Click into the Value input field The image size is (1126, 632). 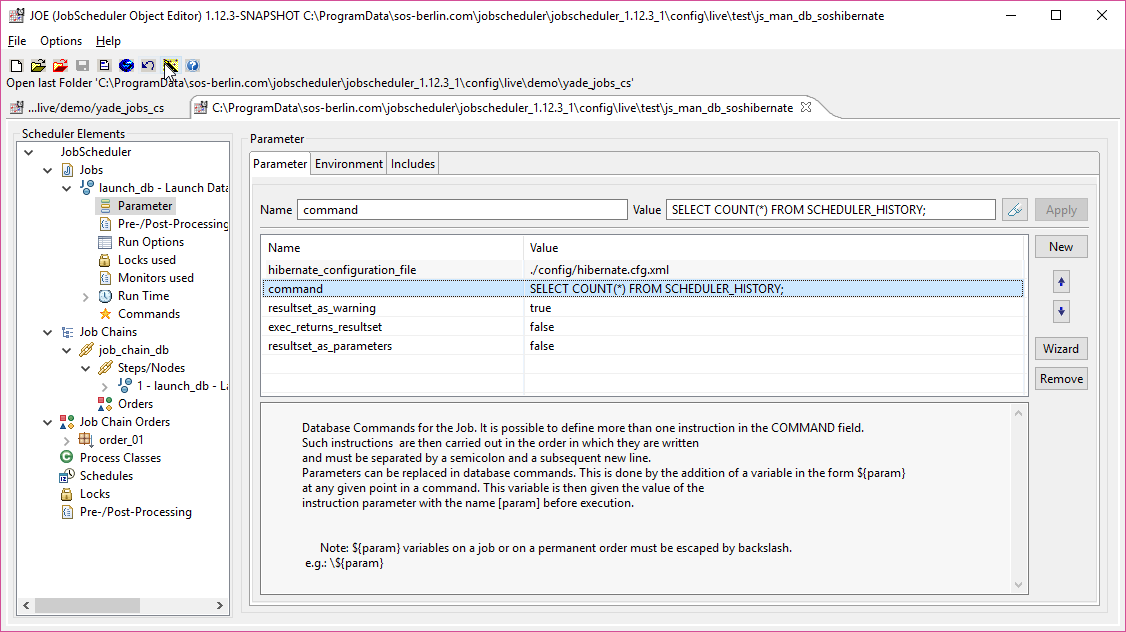[x=830, y=210]
